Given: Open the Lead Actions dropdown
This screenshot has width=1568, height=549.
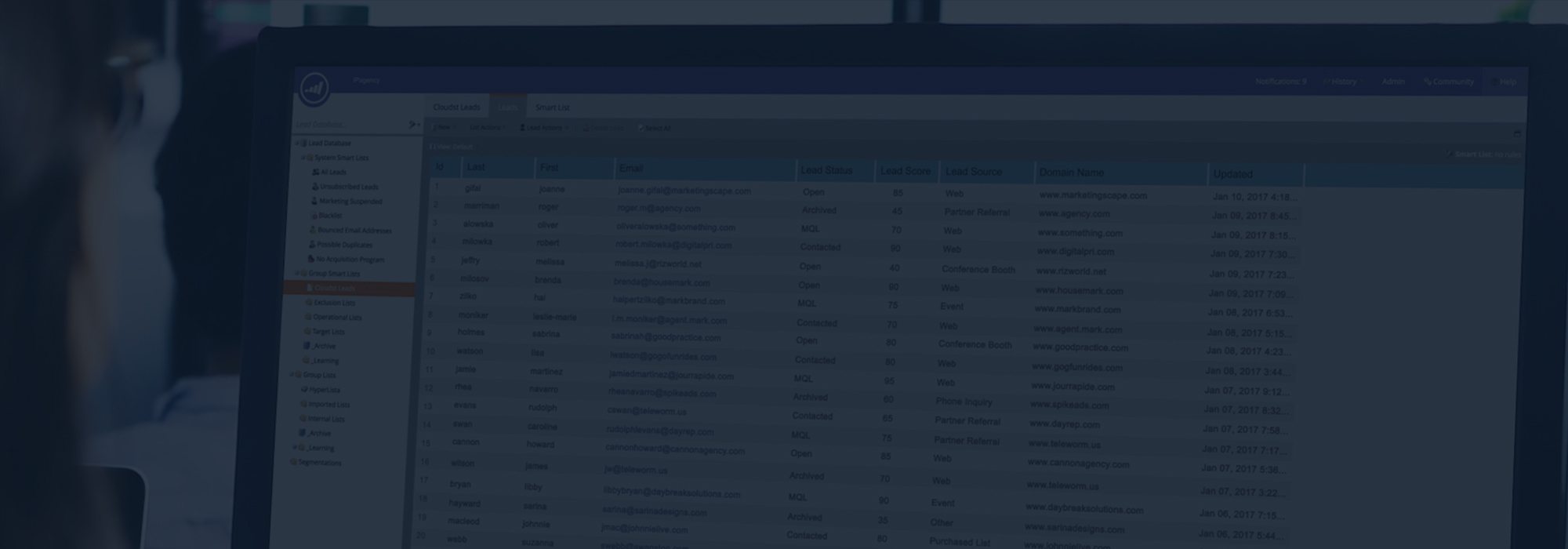Looking at the screenshot, I should tap(542, 128).
